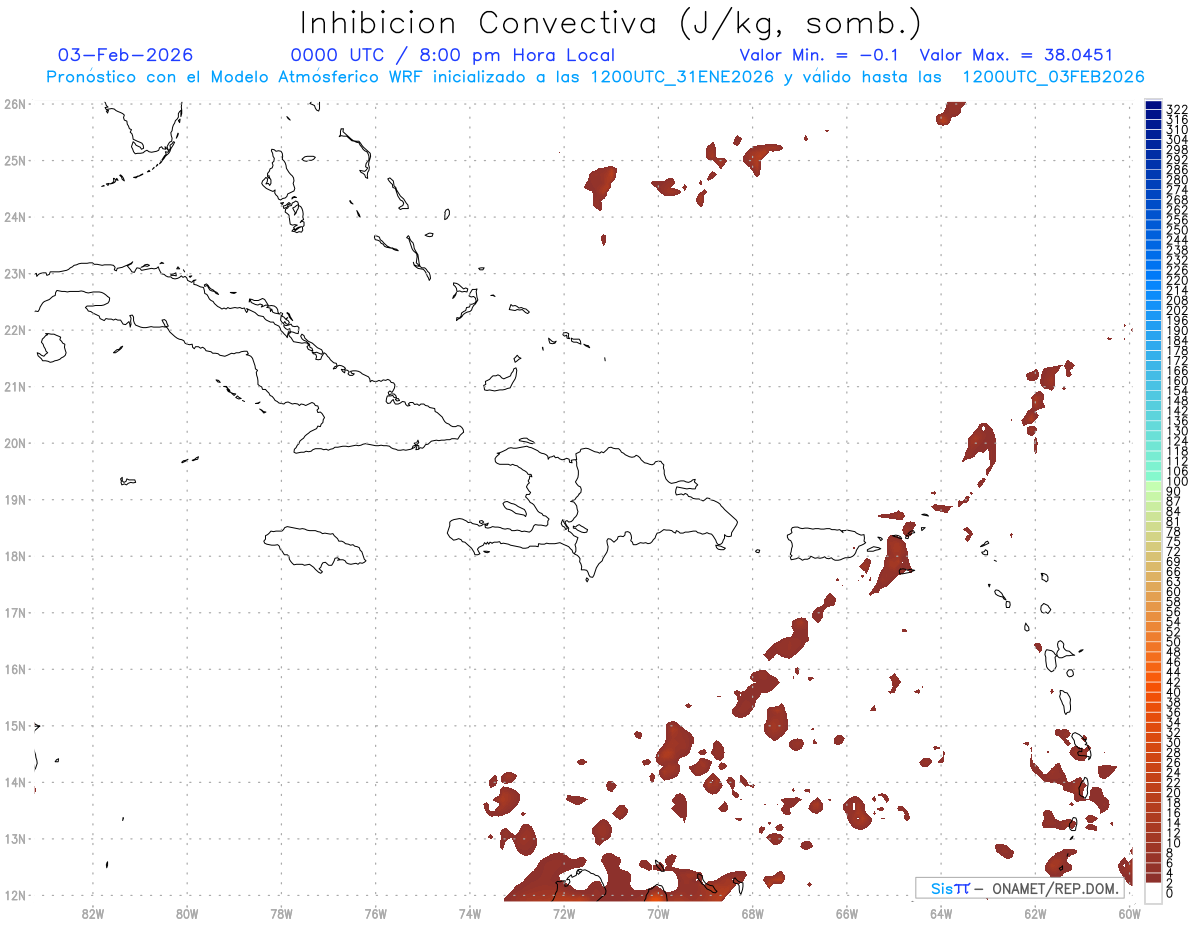Click the 'SisTT - ONAMET/REP.DOM.' credit box
This screenshot has height=927, width=1200.
pyautogui.click(x=1019, y=888)
